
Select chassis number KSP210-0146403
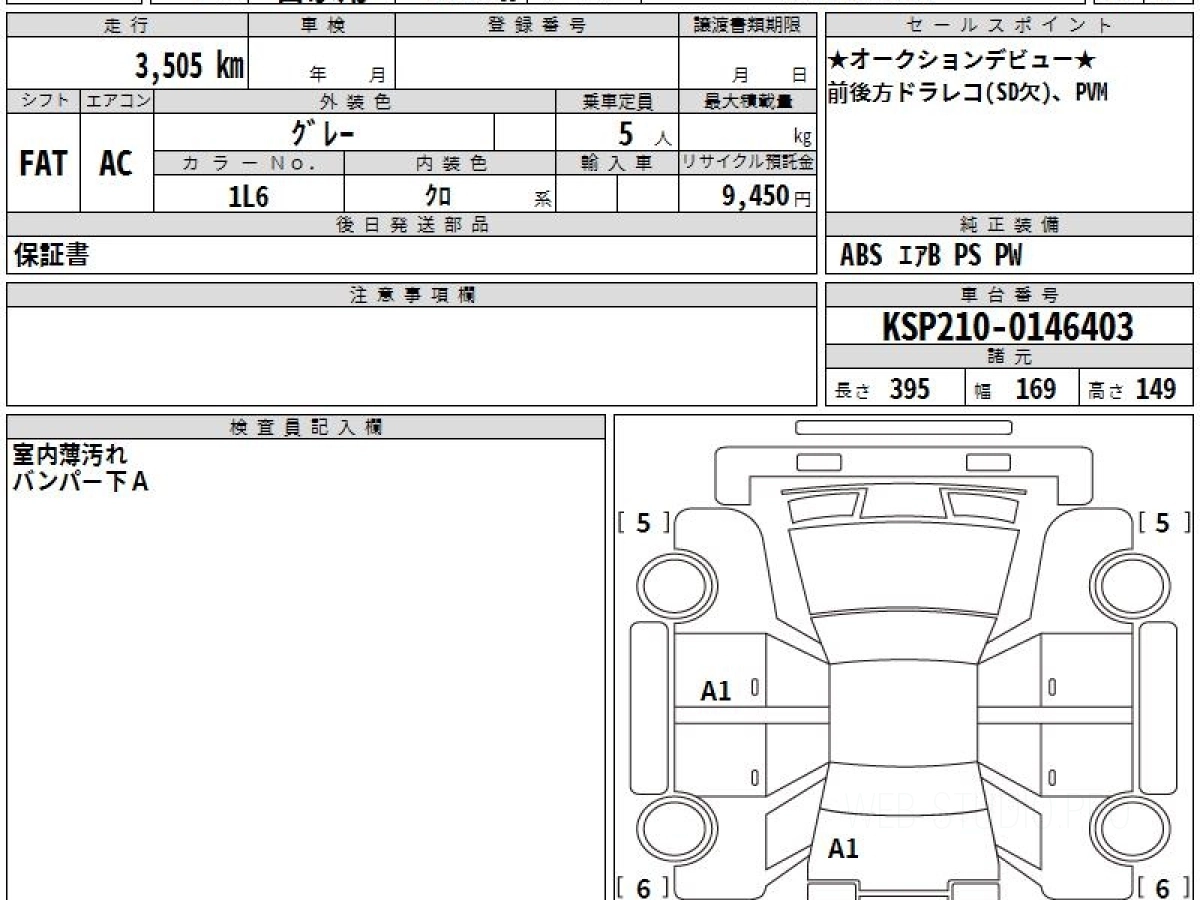tap(1008, 327)
